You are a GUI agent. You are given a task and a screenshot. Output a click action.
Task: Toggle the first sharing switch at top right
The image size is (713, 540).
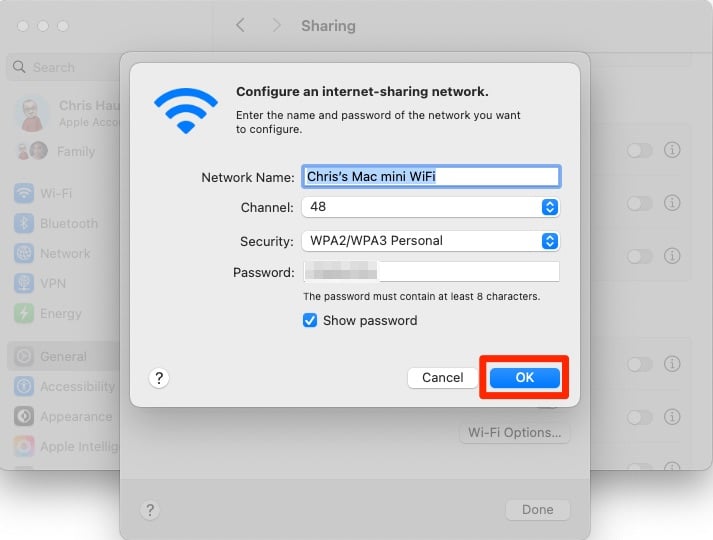(639, 150)
